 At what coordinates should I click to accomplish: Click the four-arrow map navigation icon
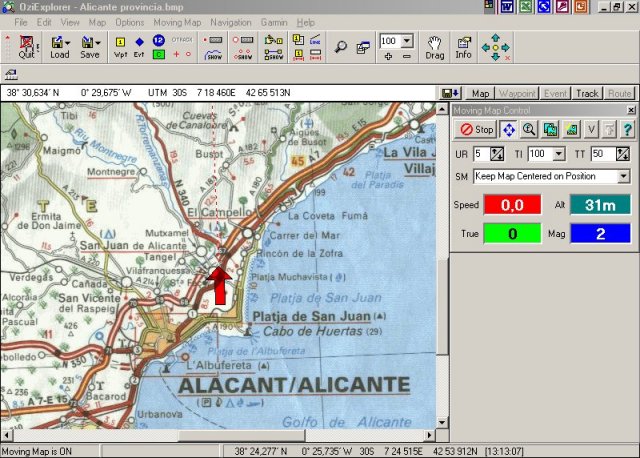point(496,46)
